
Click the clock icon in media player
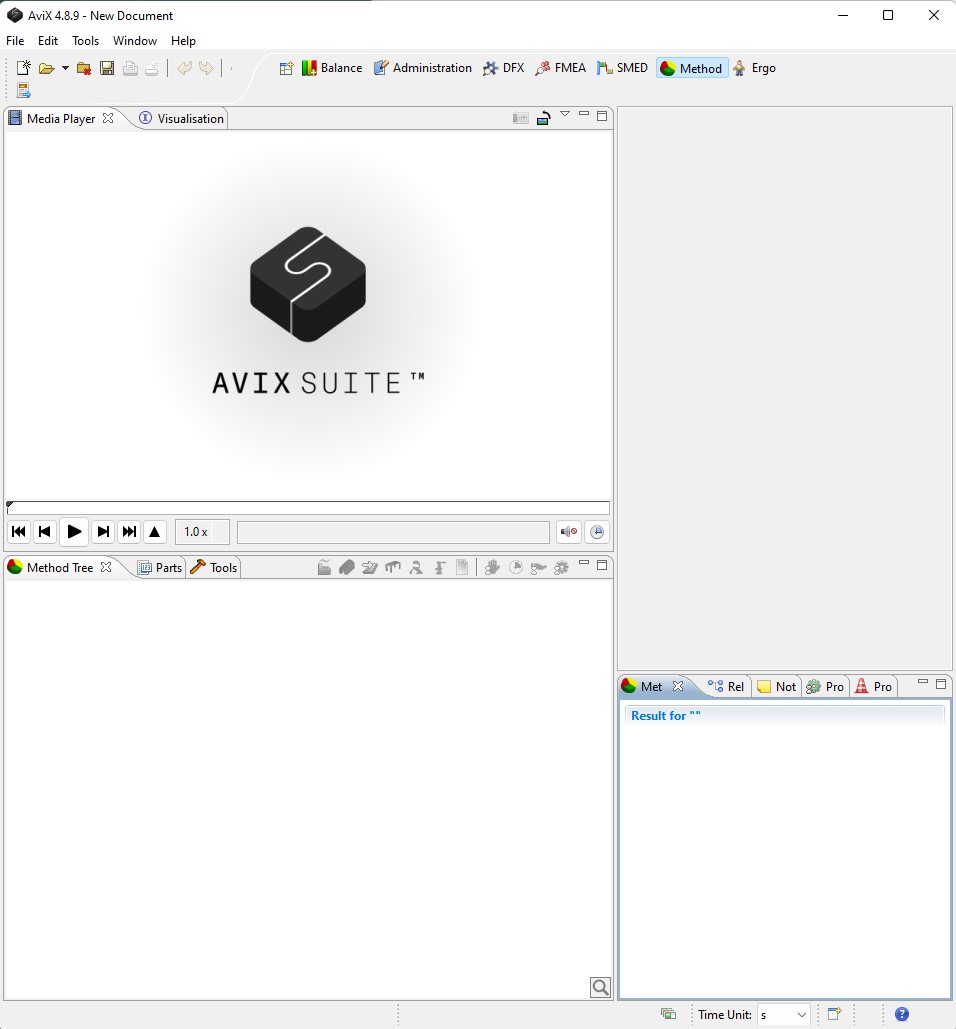598,532
